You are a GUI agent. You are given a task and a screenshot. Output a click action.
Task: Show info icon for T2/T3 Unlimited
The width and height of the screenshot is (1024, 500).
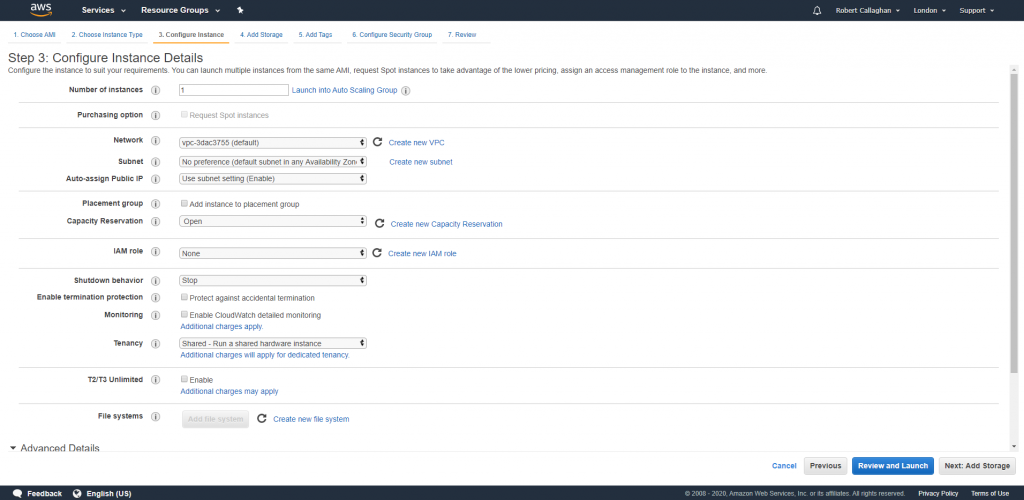pos(155,380)
